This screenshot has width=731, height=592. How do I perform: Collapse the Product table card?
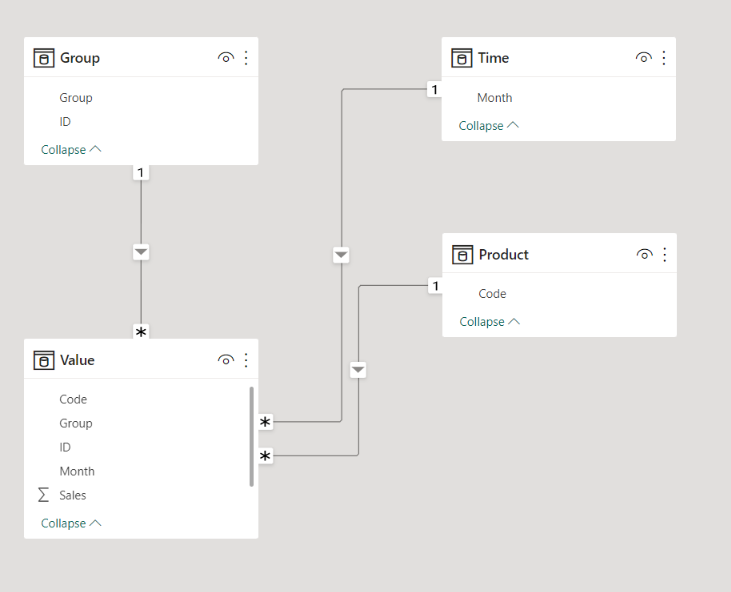490,322
